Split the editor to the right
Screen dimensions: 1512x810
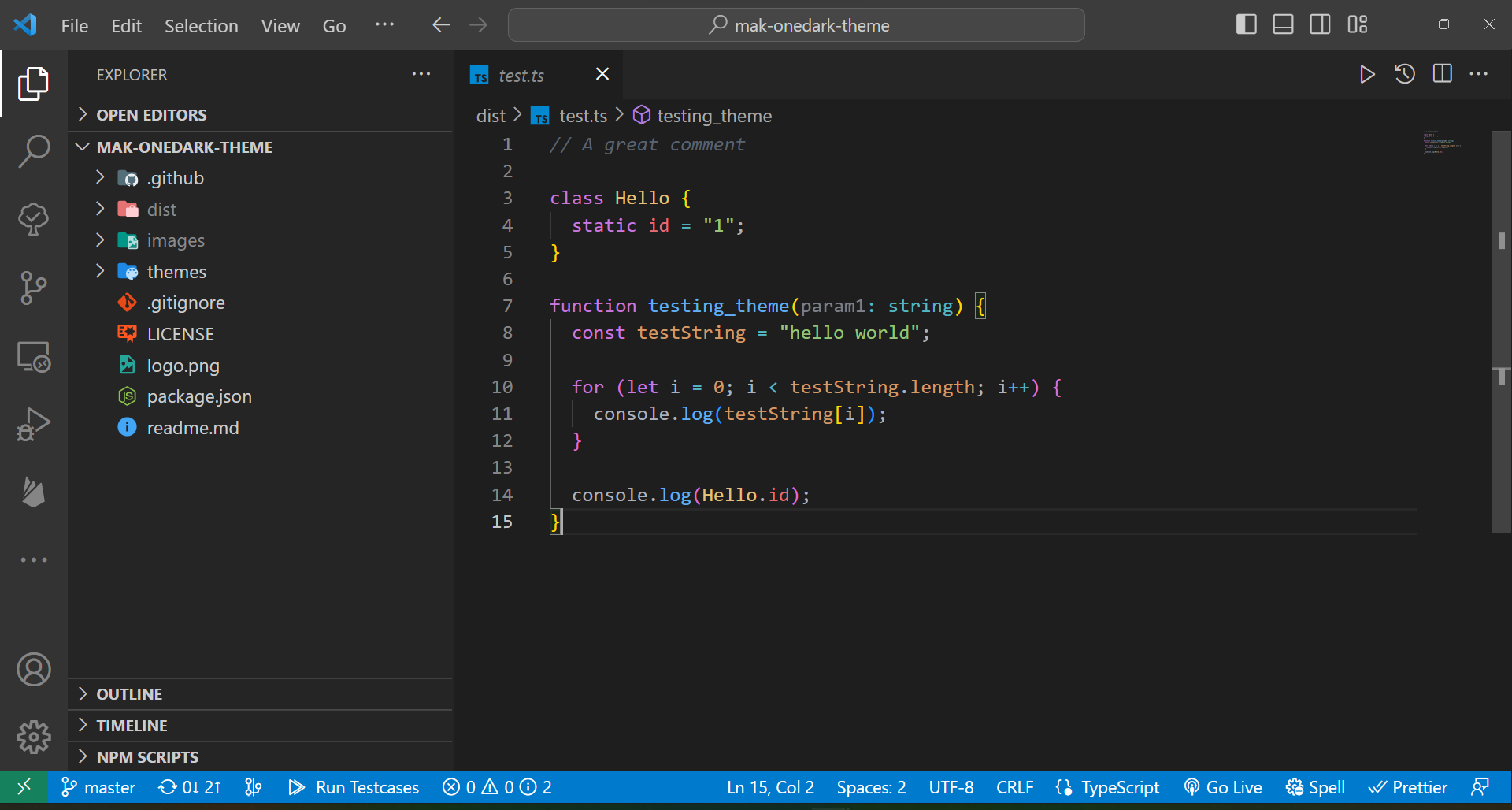coord(1443,74)
